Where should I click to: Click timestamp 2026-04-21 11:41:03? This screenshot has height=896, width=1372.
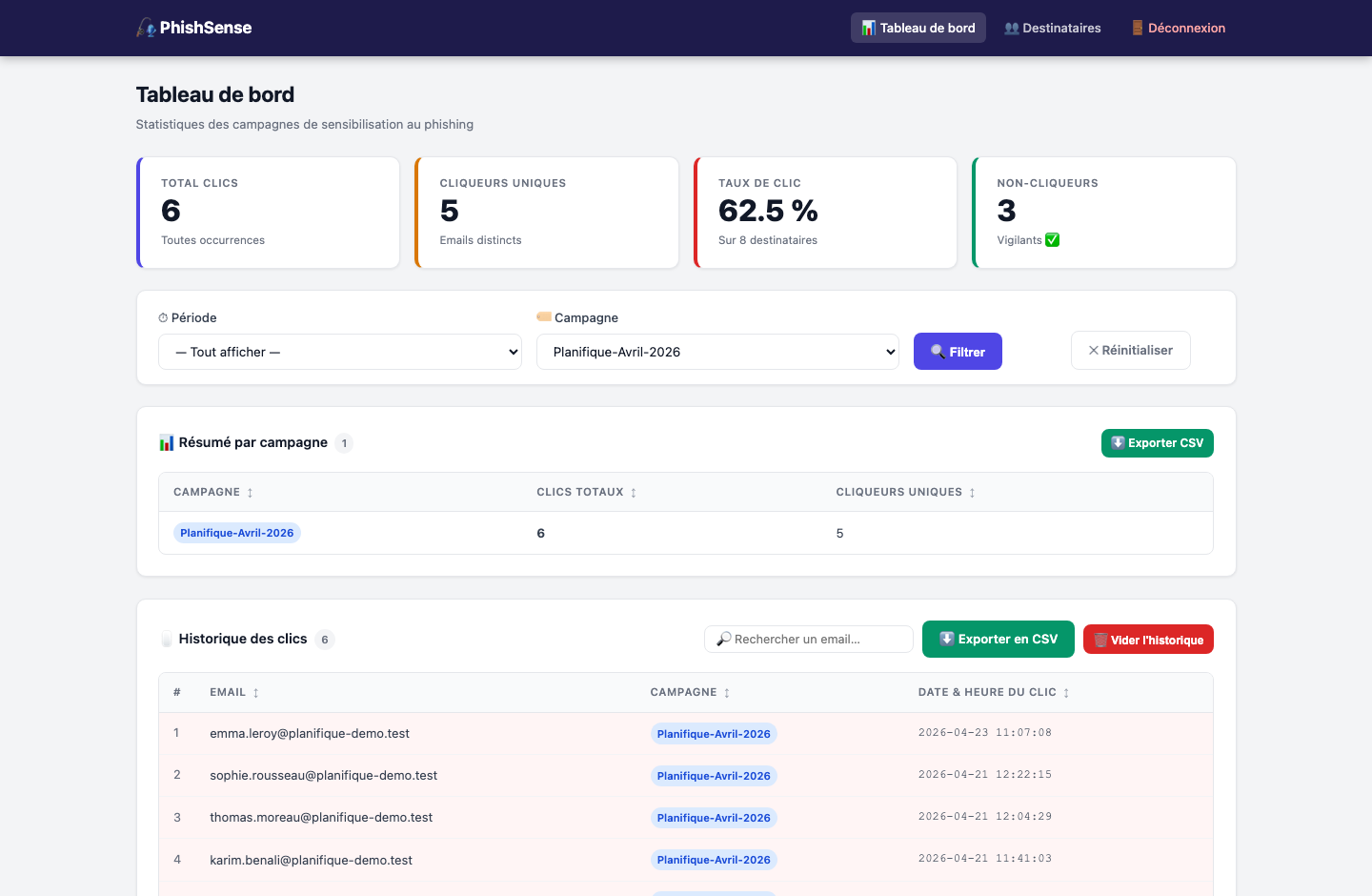tap(985, 859)
